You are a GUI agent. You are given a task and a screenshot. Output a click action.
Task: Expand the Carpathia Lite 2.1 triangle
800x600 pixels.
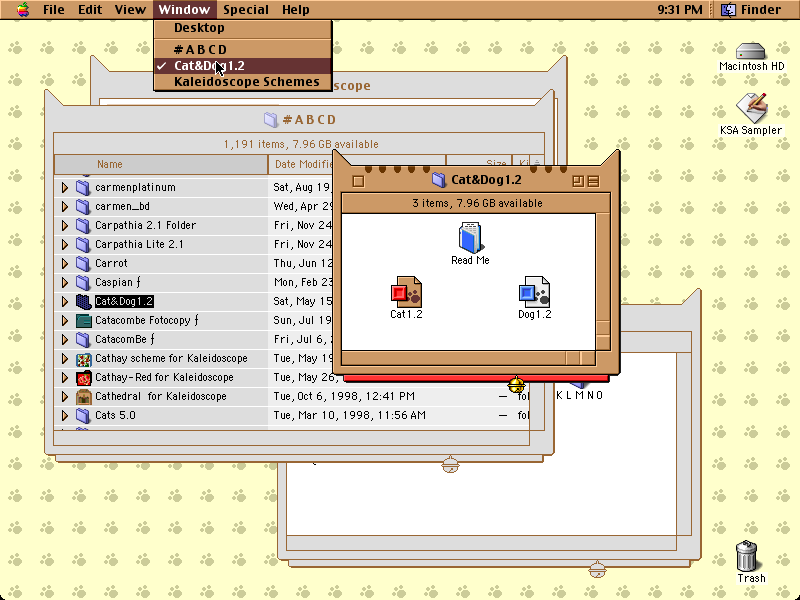point(65,244)
